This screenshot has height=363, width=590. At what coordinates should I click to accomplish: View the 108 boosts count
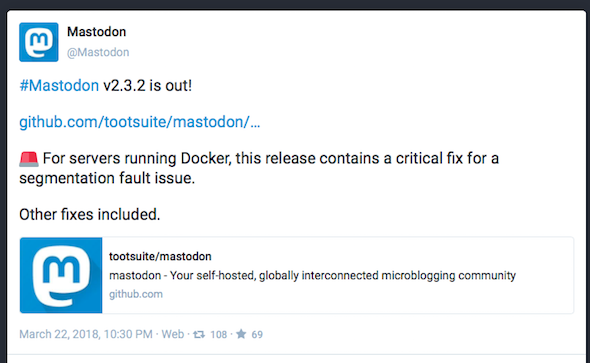coord(219,334)
